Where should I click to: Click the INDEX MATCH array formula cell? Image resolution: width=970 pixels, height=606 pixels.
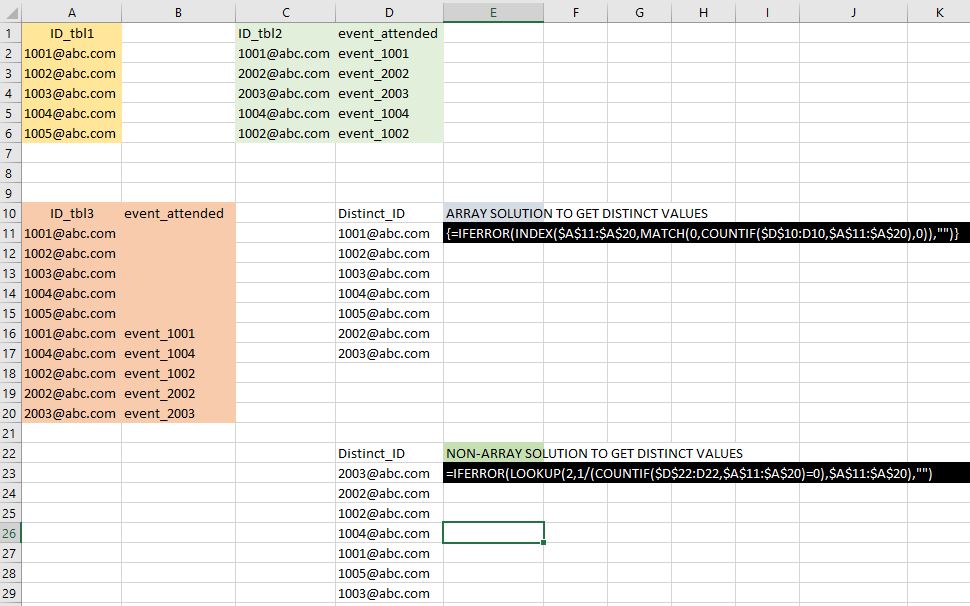[x=706, y=233]
